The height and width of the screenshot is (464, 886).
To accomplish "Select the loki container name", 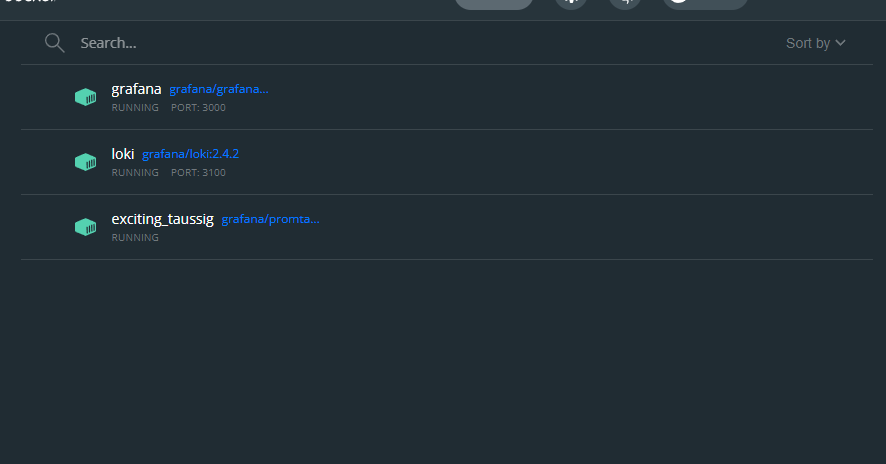I will tap(123, 154).
